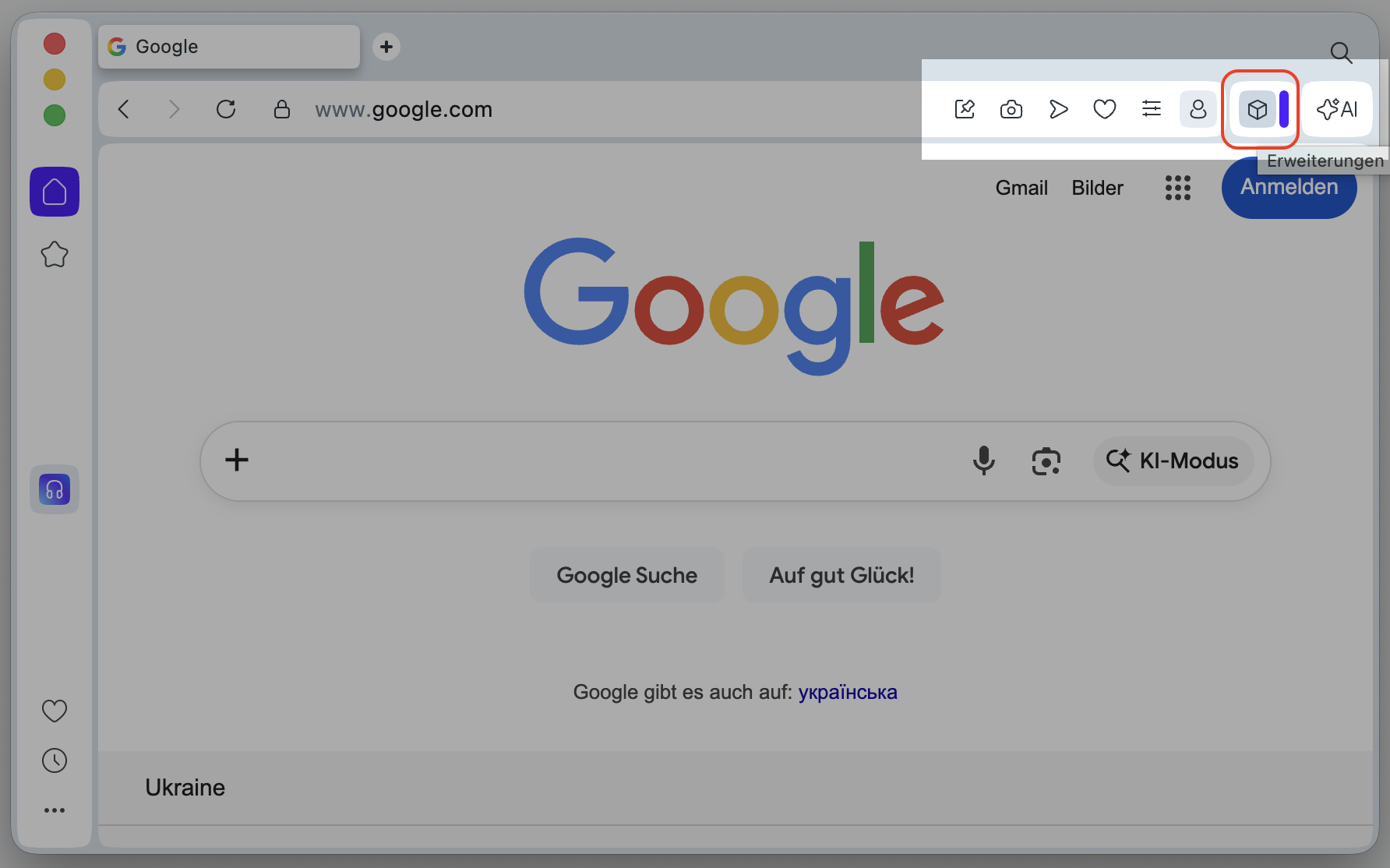Select the Google tab
This screenshot has height=868, width=1390.
(x=229, y=47)
